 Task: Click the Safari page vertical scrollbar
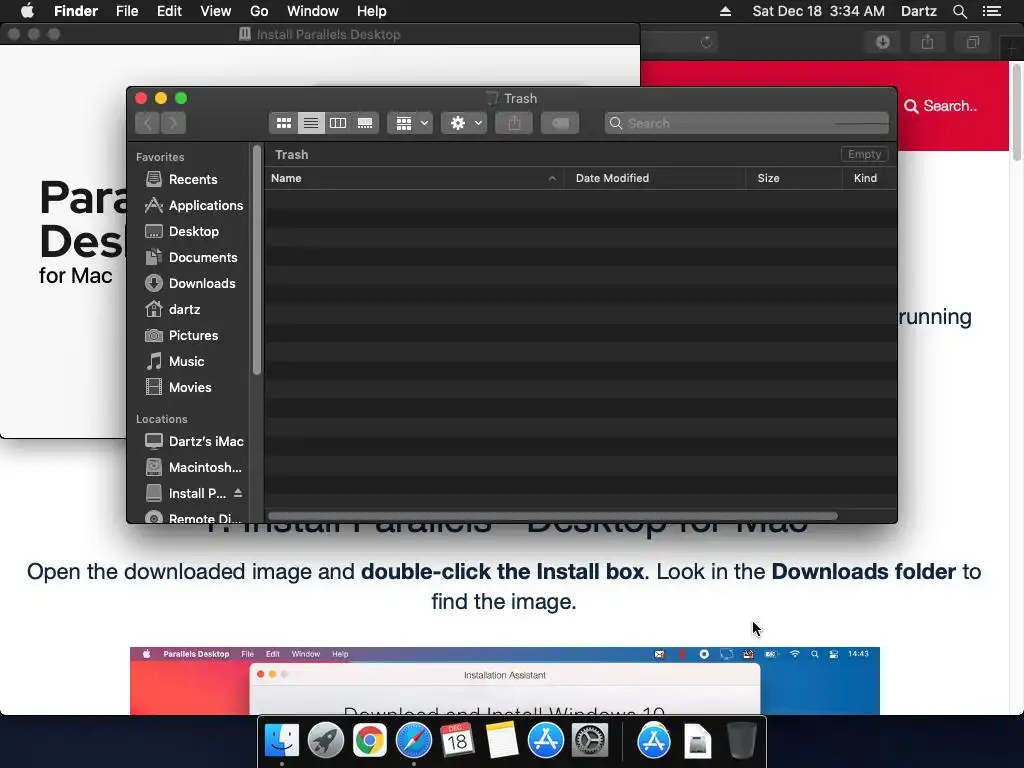1017,112
